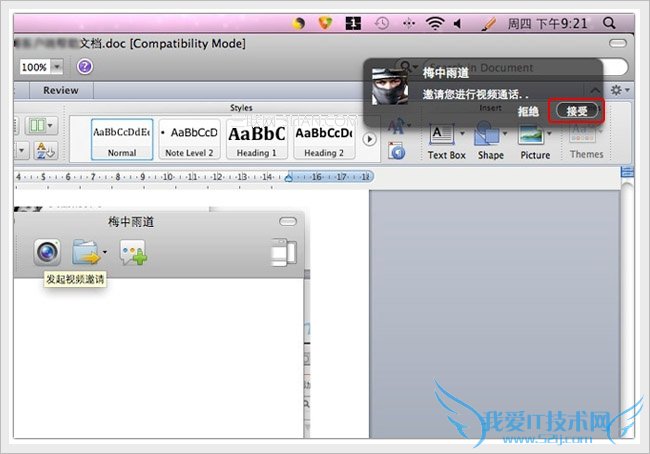Screen dimensions: 650x454
Task: Apply the Note Level 2 style
Action: [189, 139]
